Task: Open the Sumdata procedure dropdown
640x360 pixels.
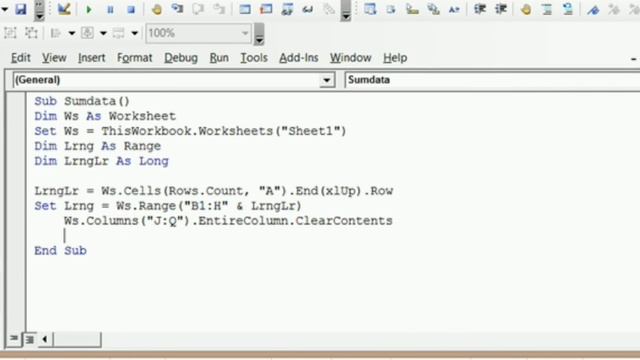Action: 492,80
